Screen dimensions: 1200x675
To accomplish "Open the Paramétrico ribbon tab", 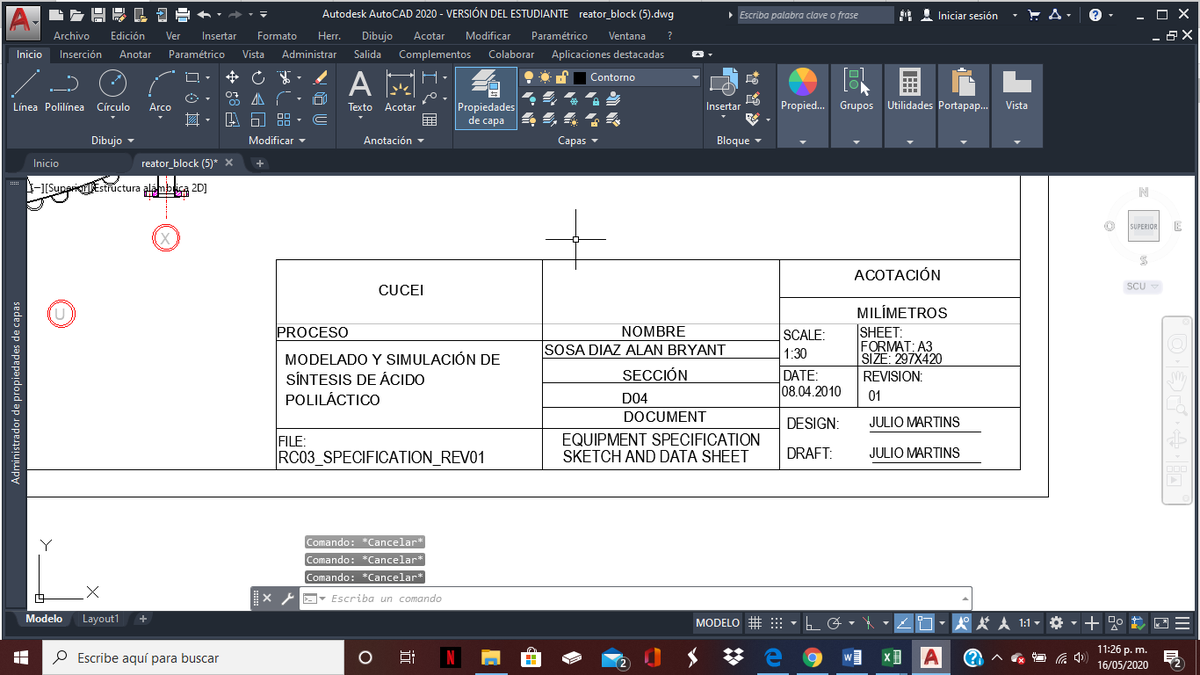I will [x=197, y=54].
